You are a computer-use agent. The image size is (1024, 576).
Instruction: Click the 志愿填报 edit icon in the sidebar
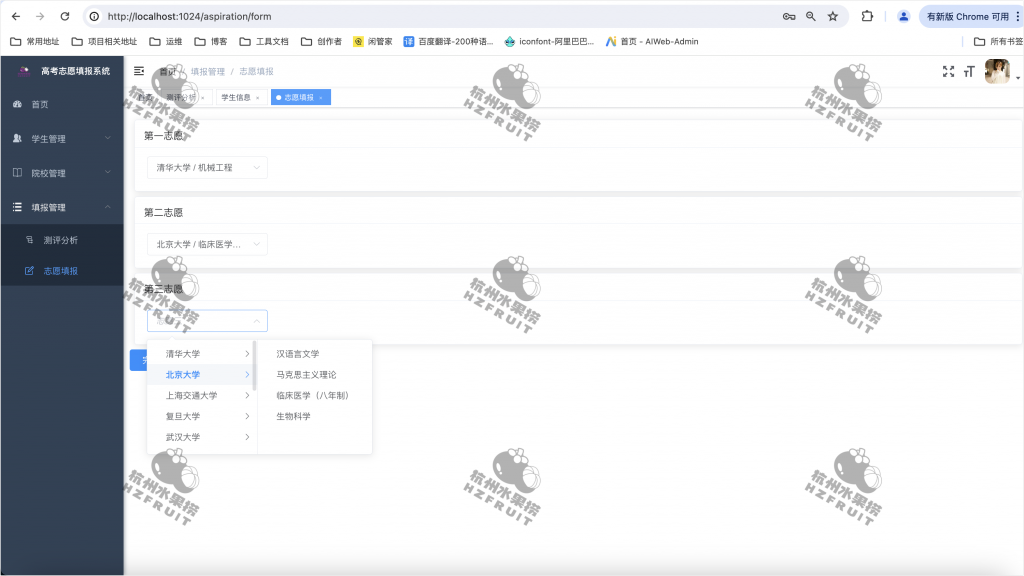[x=29, y=270]
